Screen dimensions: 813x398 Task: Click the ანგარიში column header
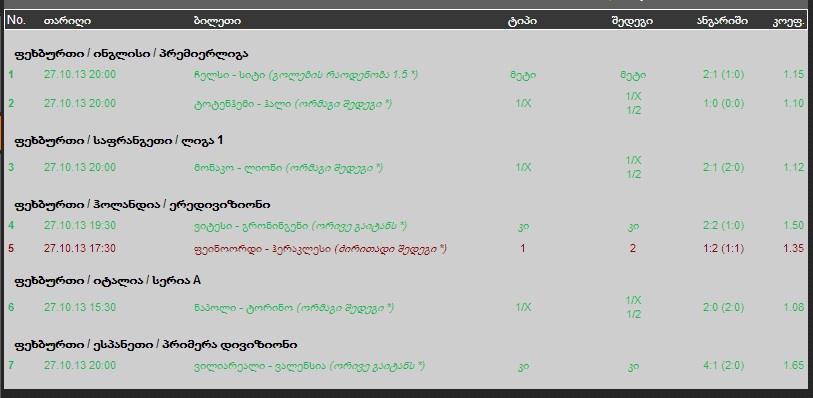pyautogui.click(x=722, y=21)
